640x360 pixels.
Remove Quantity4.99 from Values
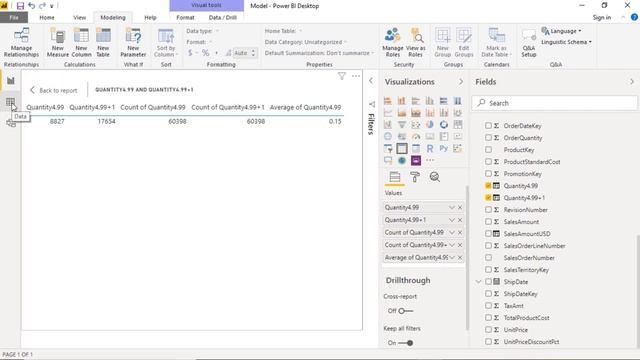click(x=460, y=207)
